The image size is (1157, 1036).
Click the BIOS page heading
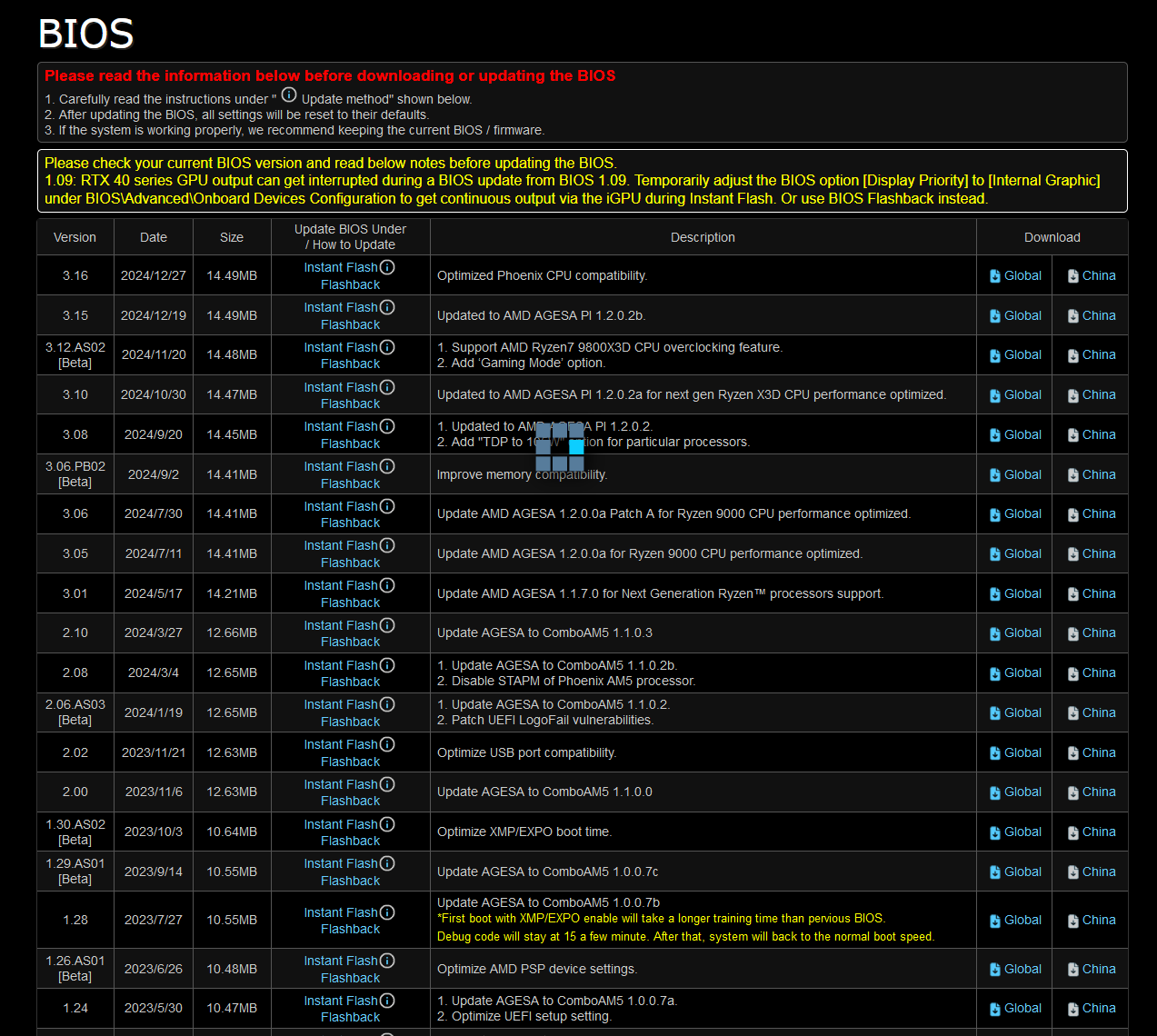pyautogui.click(x=85, y=34)
